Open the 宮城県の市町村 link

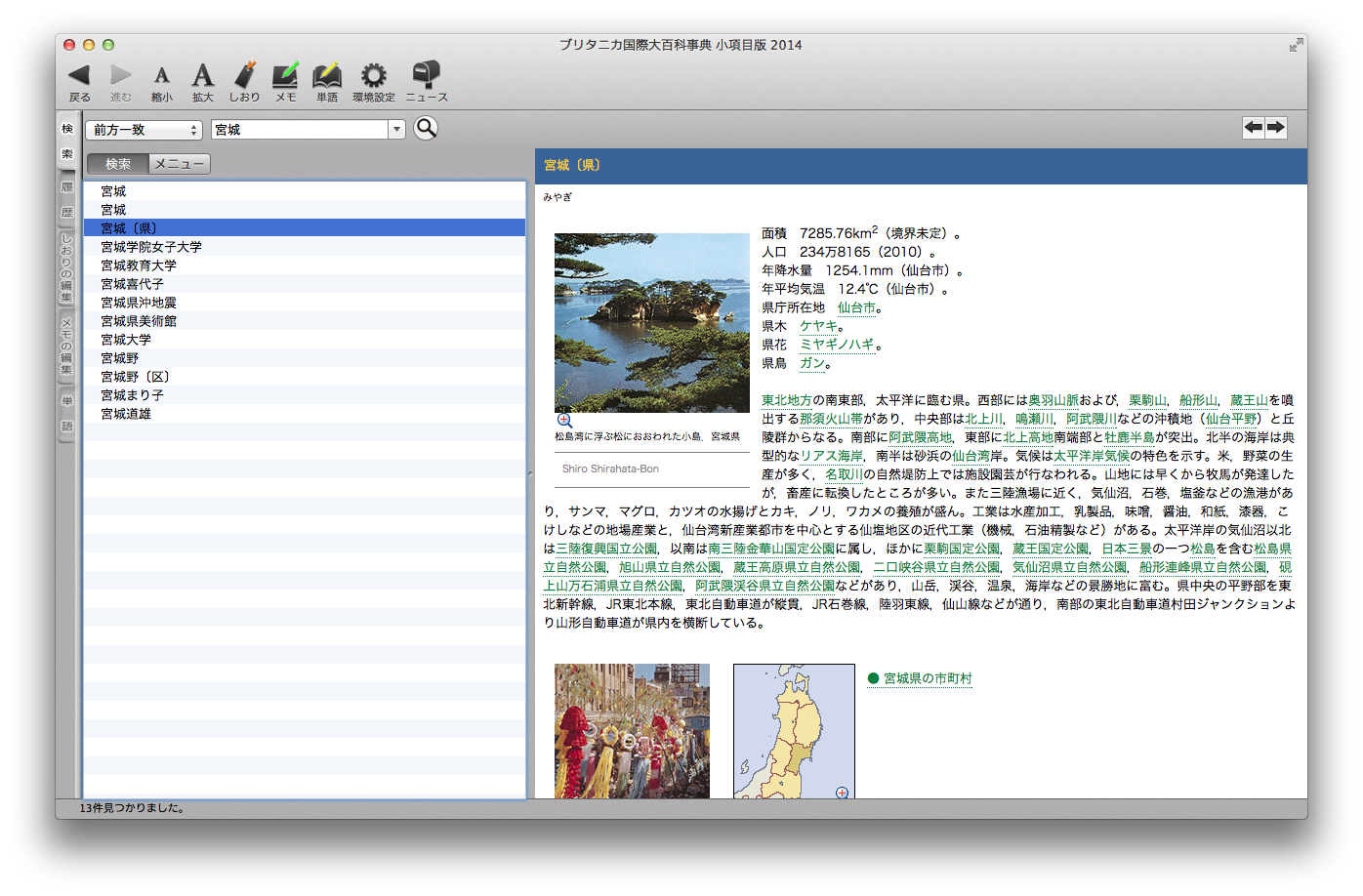928,678
